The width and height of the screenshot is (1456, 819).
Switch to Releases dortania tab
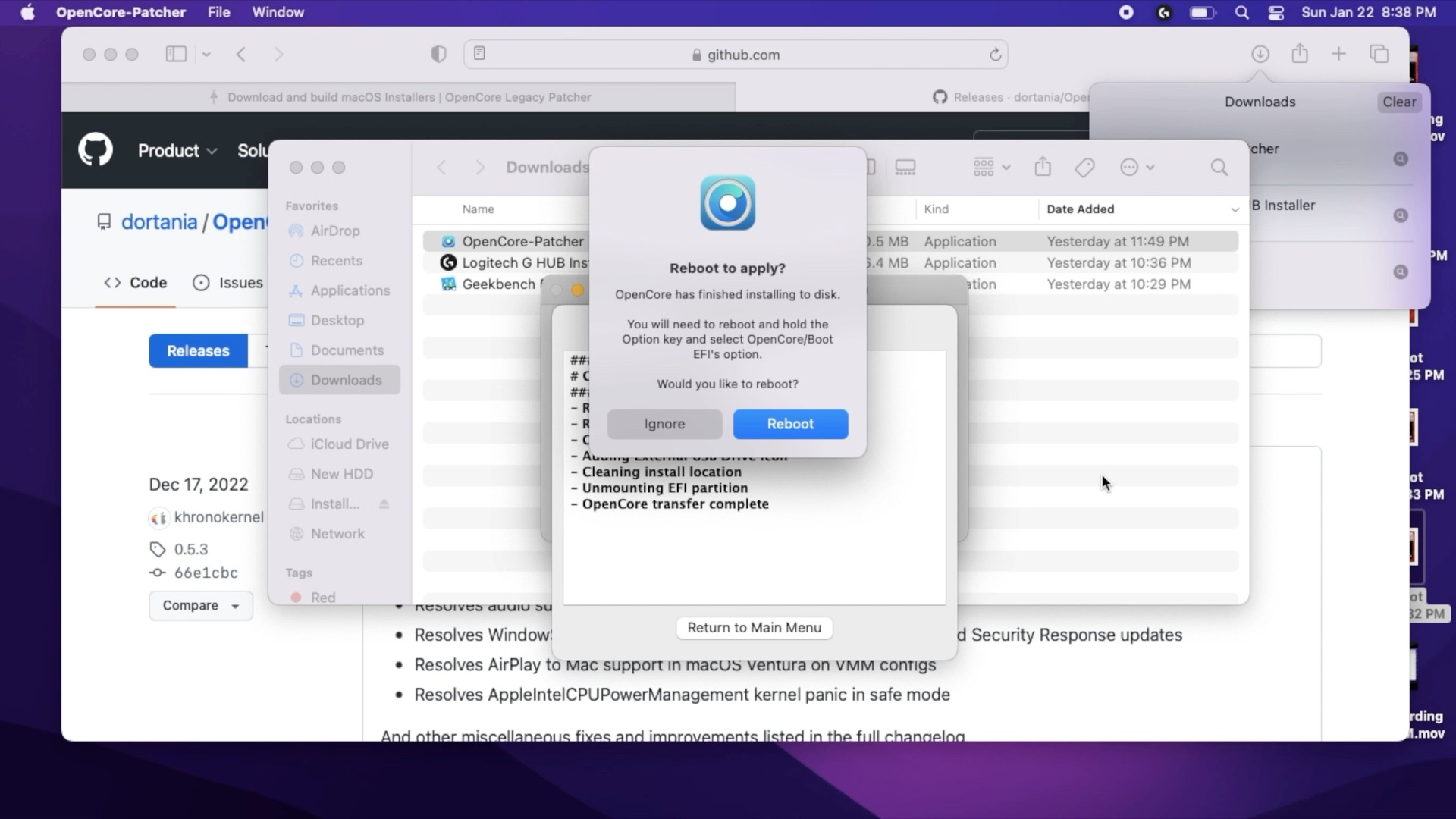tap(1012, 97)
